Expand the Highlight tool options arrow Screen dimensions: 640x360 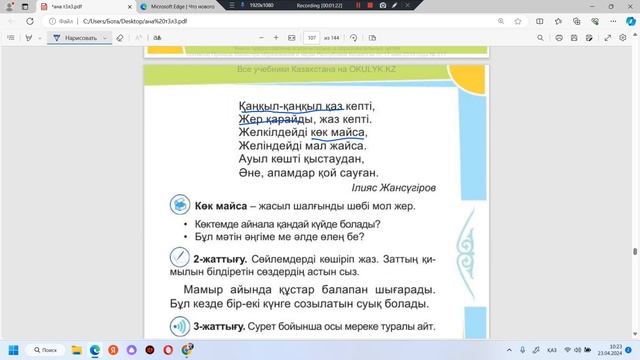point(40,38)
